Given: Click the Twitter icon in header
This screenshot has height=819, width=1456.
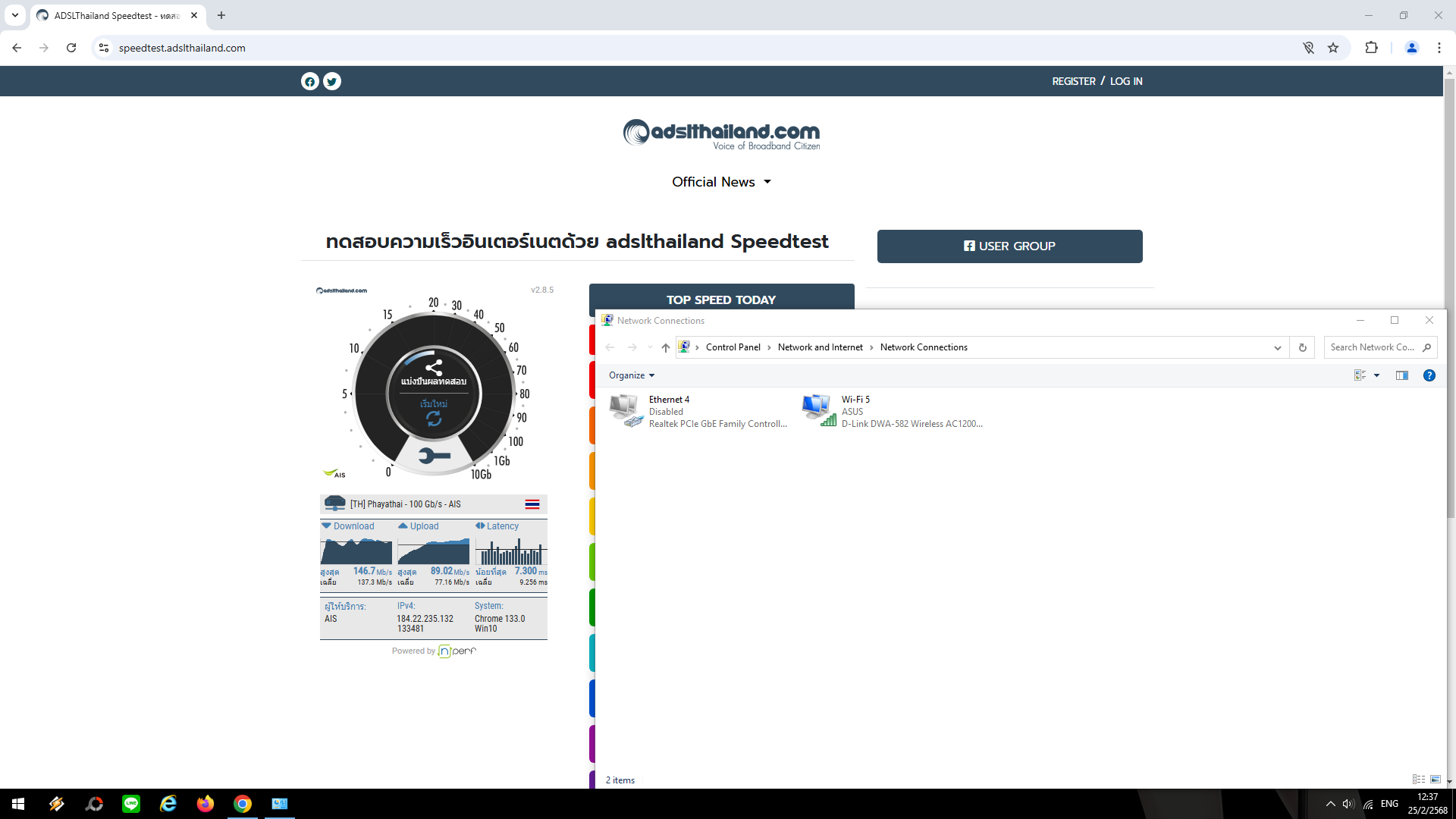Looking at the screenshot, I should coord(332,81).
